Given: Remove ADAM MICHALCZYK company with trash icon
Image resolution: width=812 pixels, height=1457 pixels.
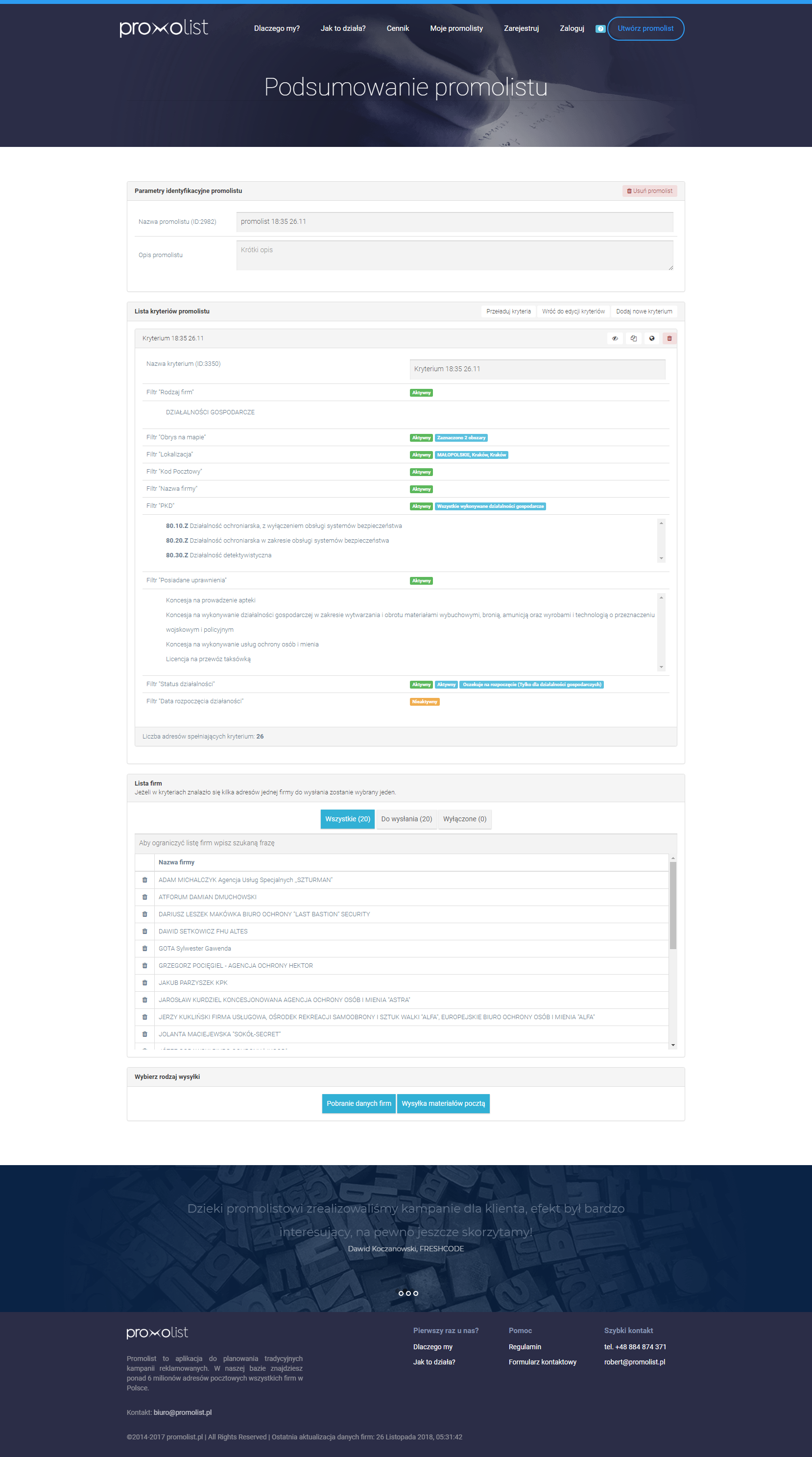Looking at the screenshot, I should coord(145,880).
